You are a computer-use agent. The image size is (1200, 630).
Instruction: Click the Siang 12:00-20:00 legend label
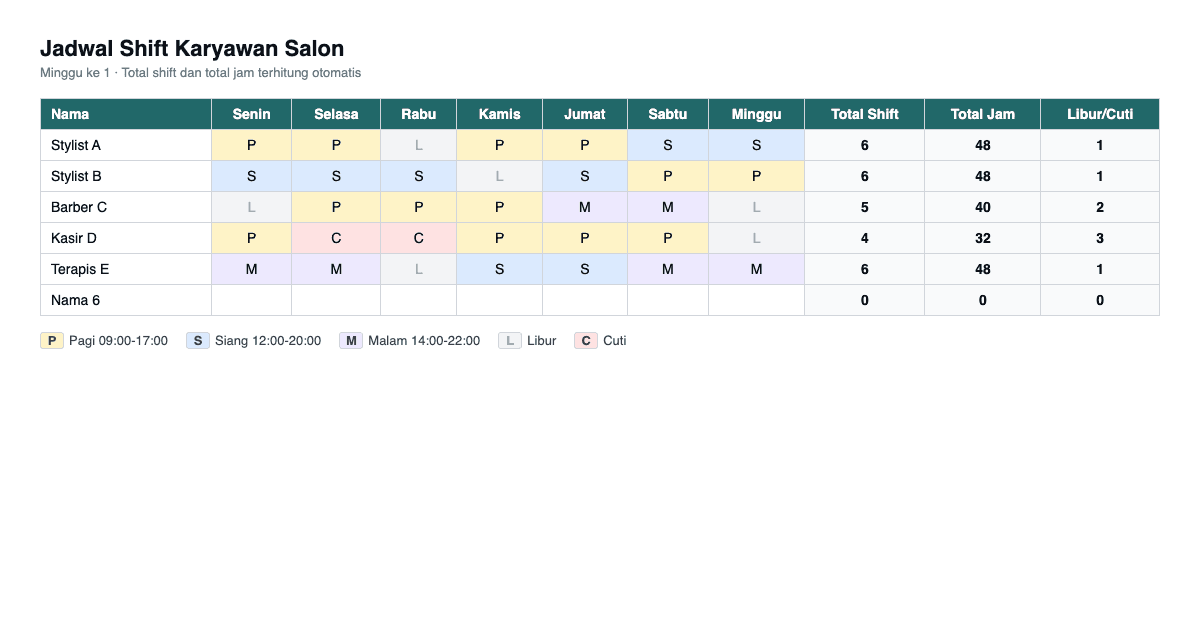tap(268, 341)
